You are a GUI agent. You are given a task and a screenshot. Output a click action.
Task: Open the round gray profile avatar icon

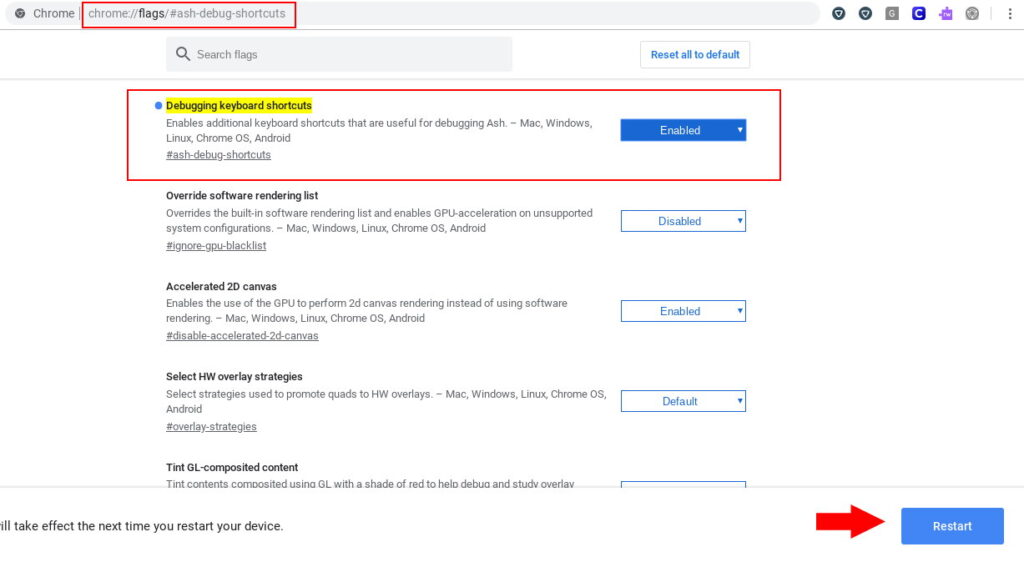coord(972,14)
